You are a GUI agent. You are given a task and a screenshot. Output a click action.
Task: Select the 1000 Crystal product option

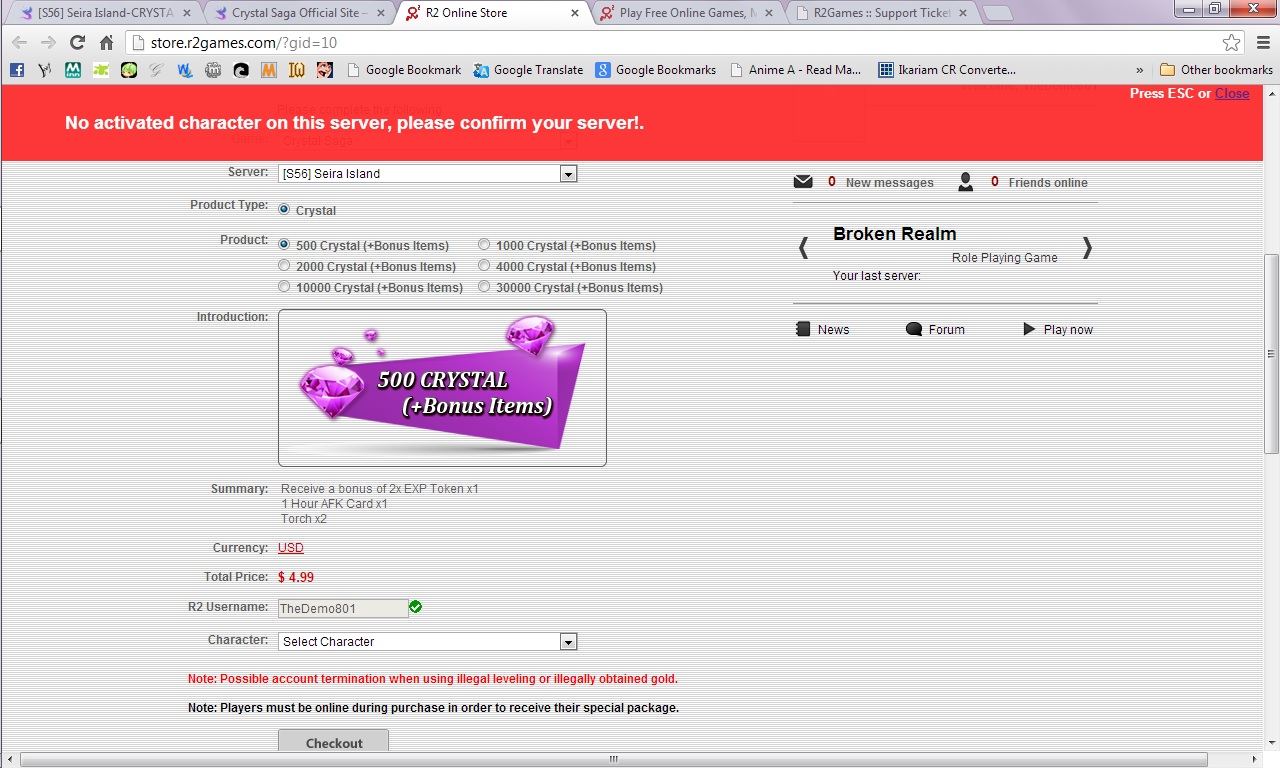pyautogui.click(x=484, y=245)
